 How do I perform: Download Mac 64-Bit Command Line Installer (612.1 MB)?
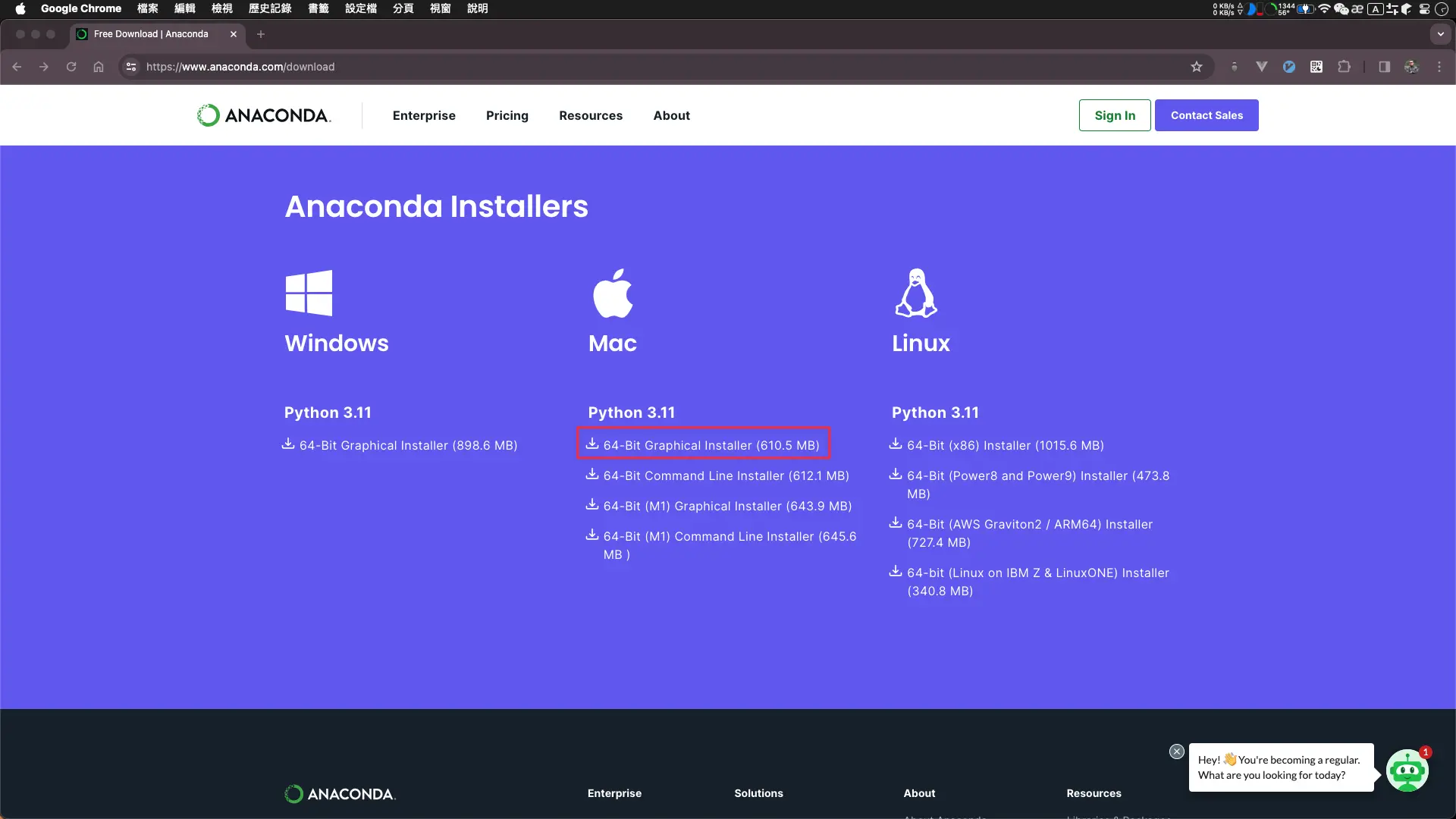(717, 475)
